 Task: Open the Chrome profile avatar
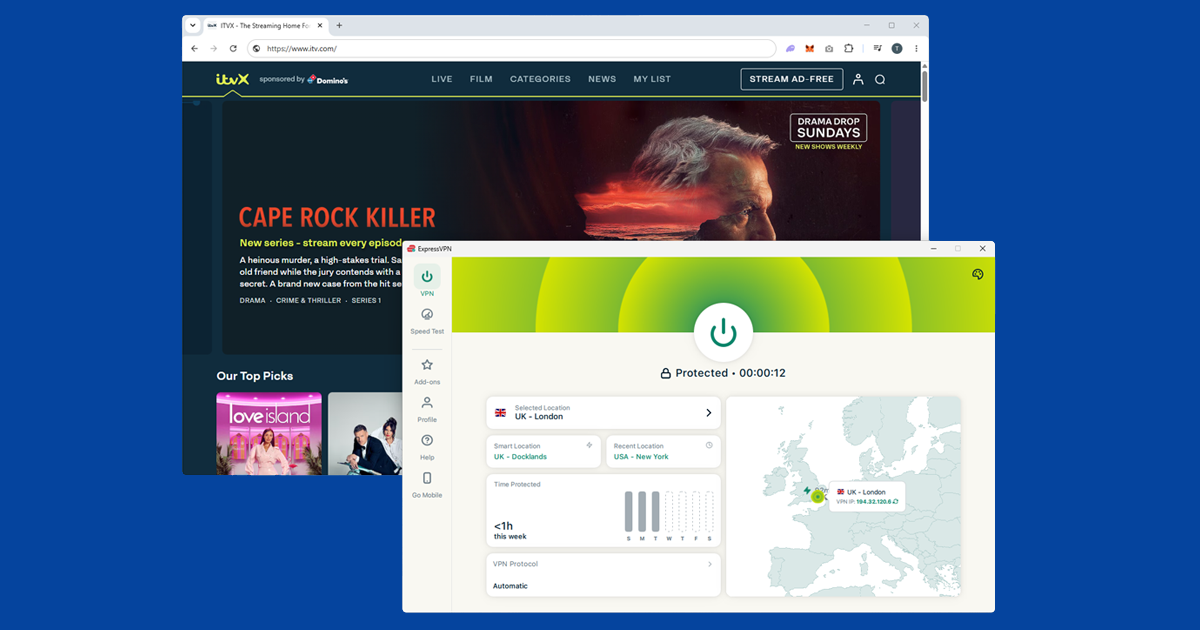(897, 48)
